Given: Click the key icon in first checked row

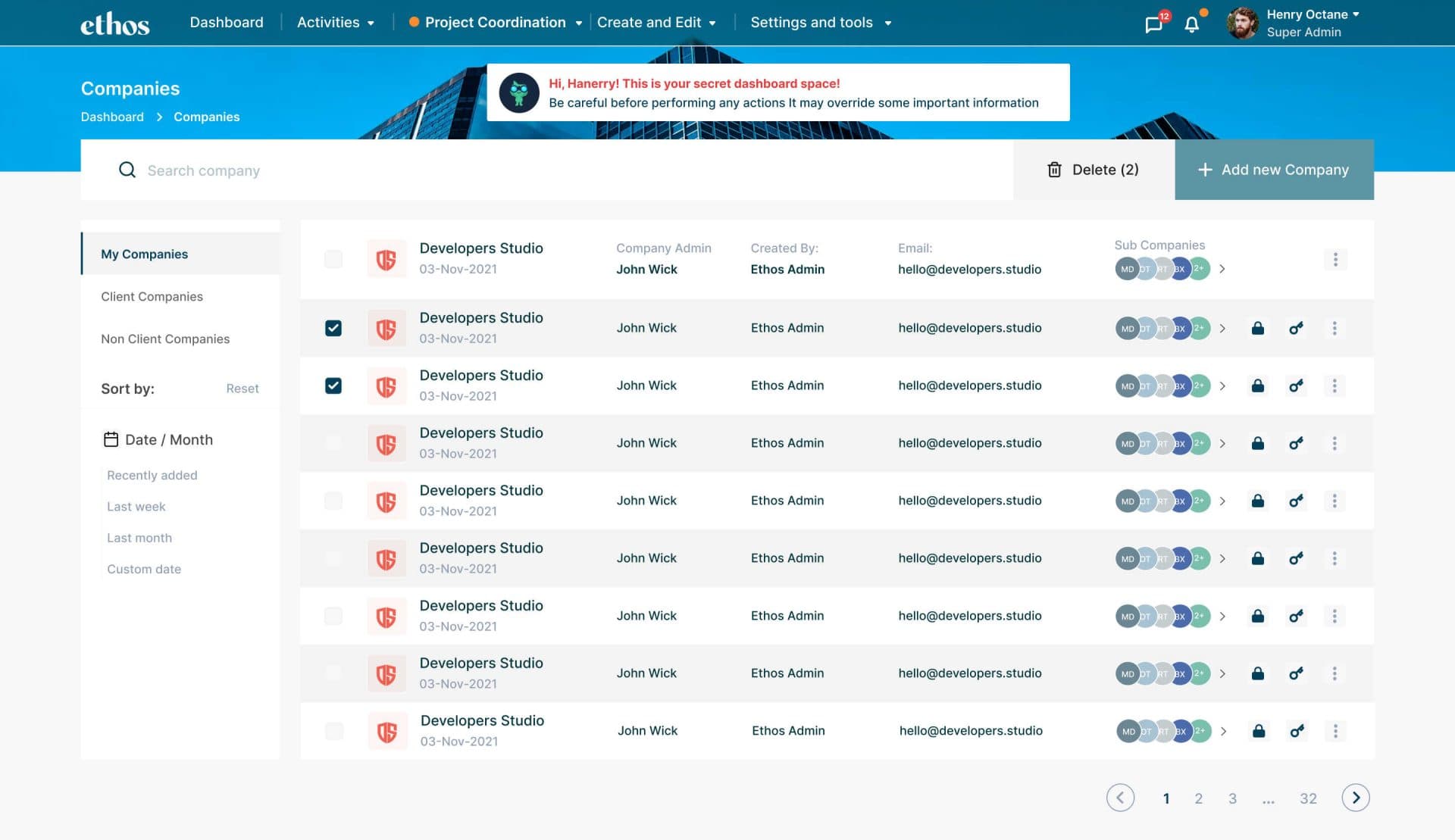Looking at the screenshot, I should (1296, 328).
